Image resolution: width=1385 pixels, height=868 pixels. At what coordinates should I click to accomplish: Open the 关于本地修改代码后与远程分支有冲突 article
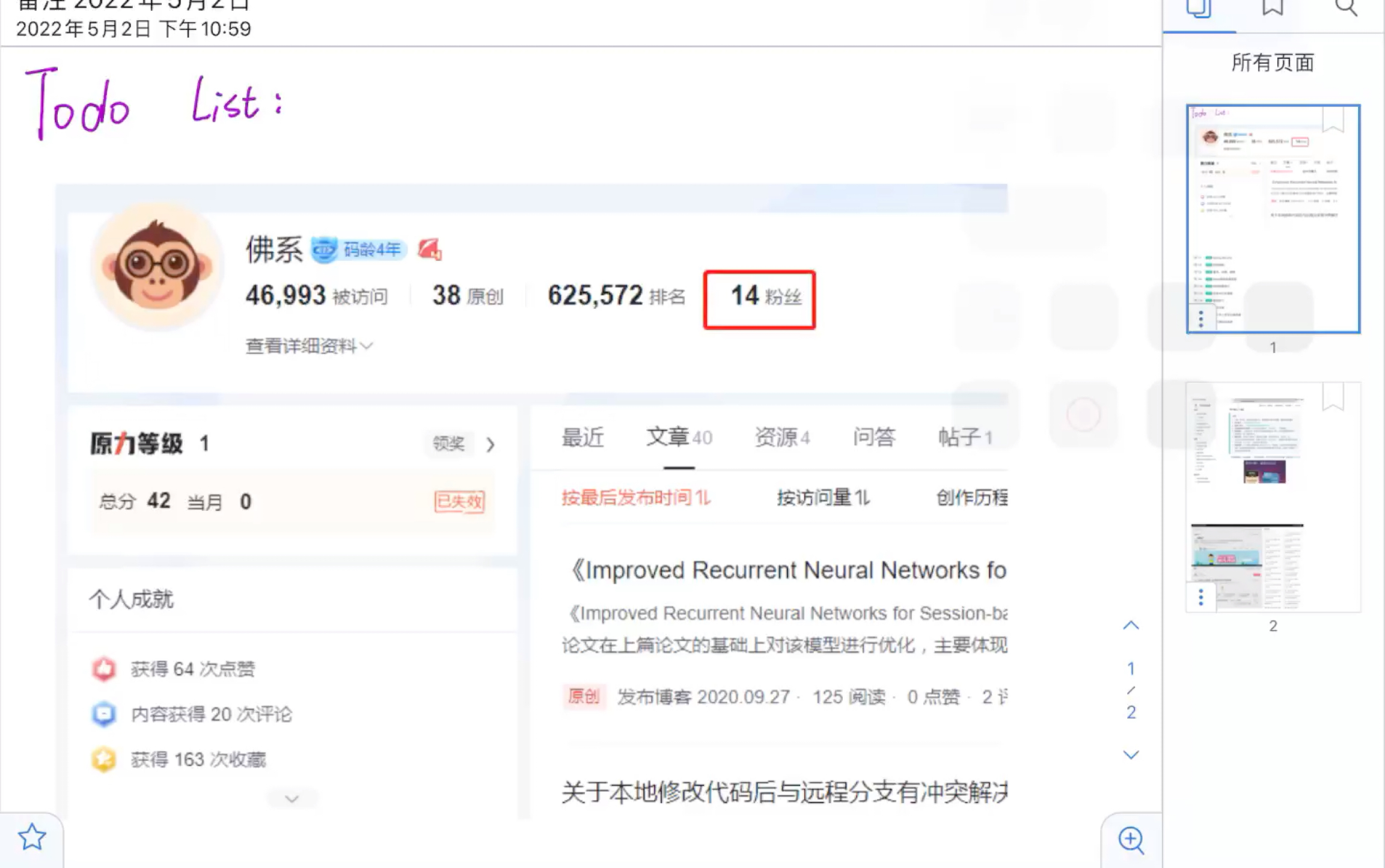click(784, 792)
